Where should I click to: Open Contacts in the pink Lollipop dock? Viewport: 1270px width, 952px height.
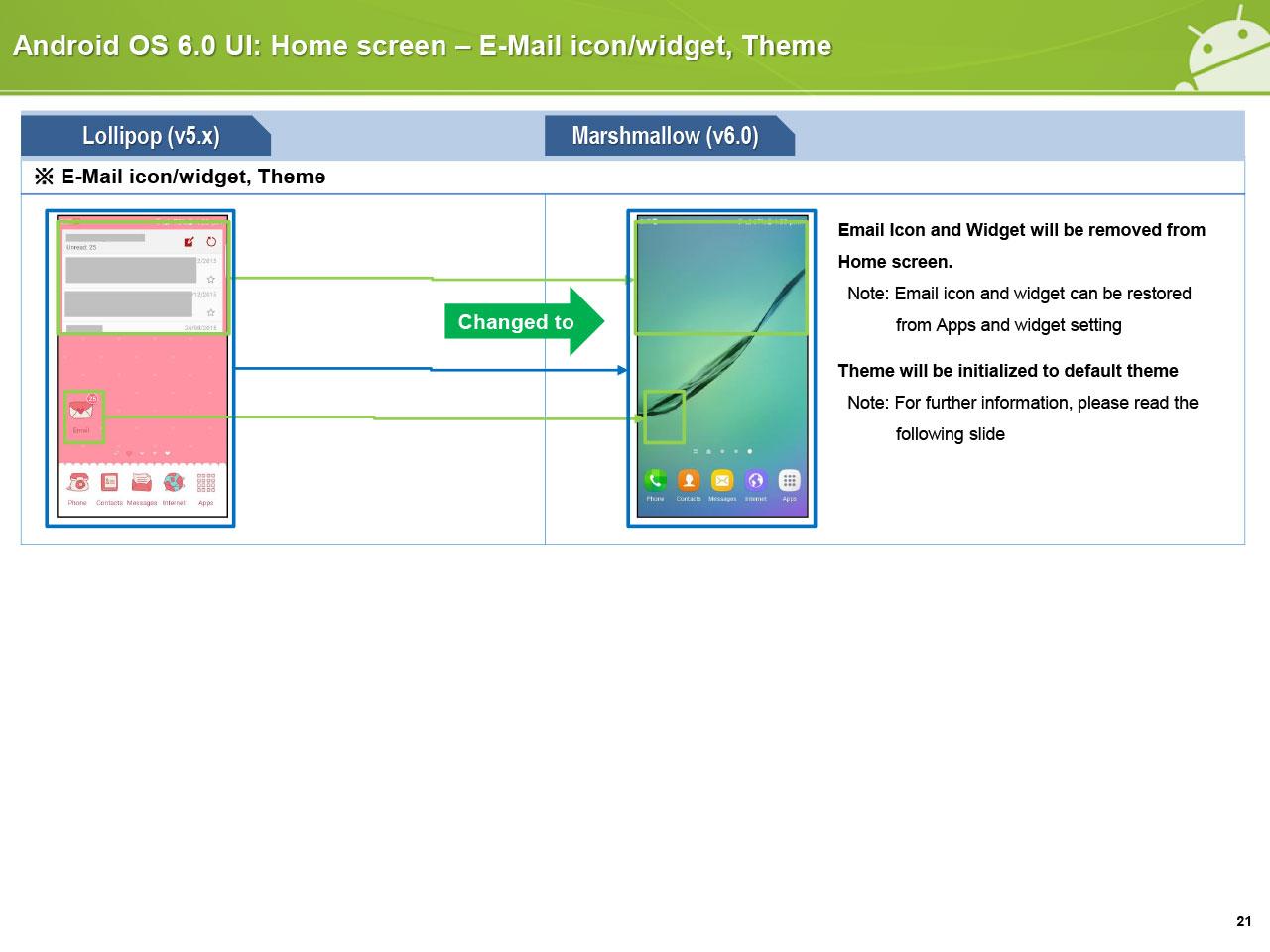point(109,483)
